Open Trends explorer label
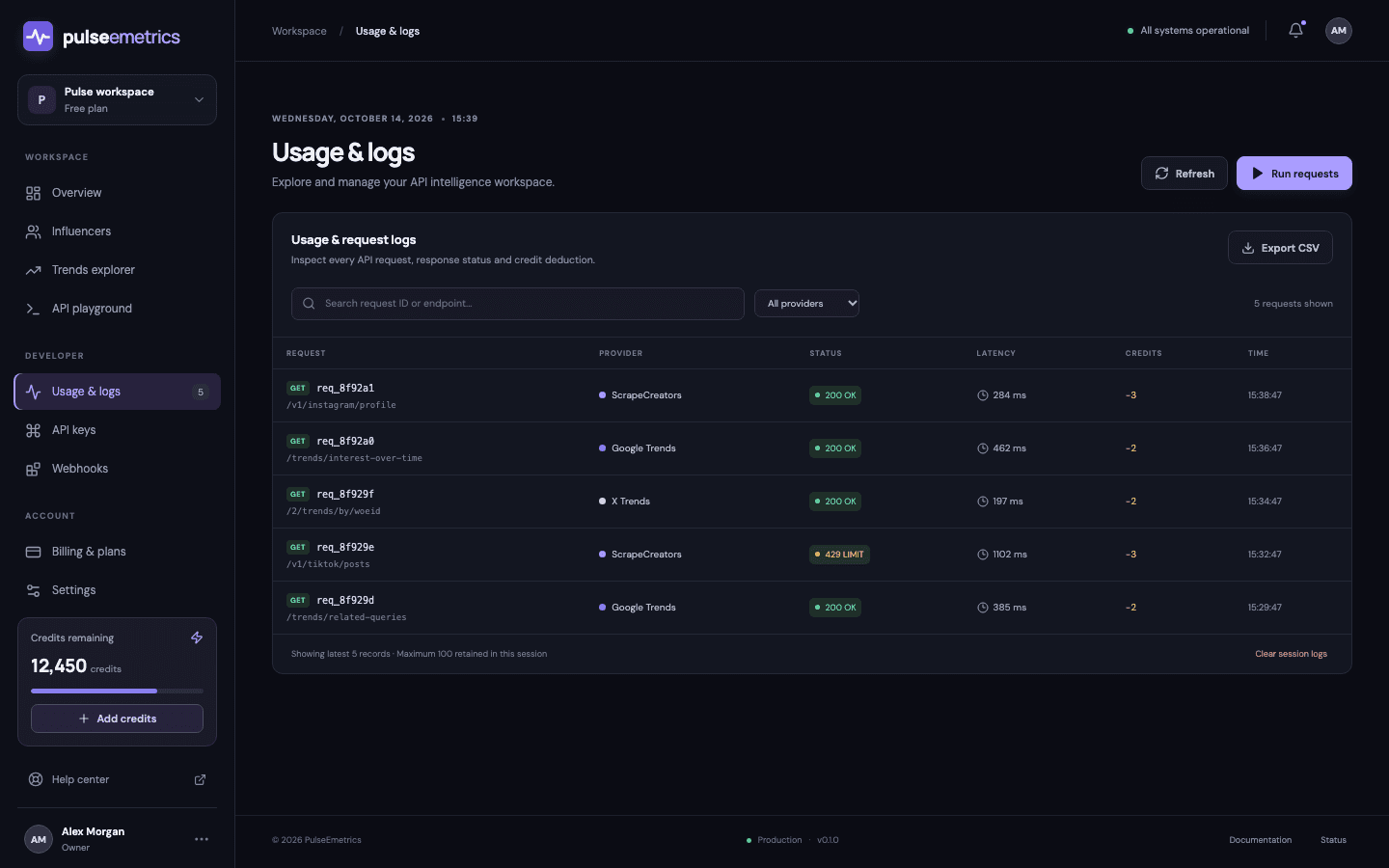1389x868 pixels. pyautogui.click(x=94, y=270)
